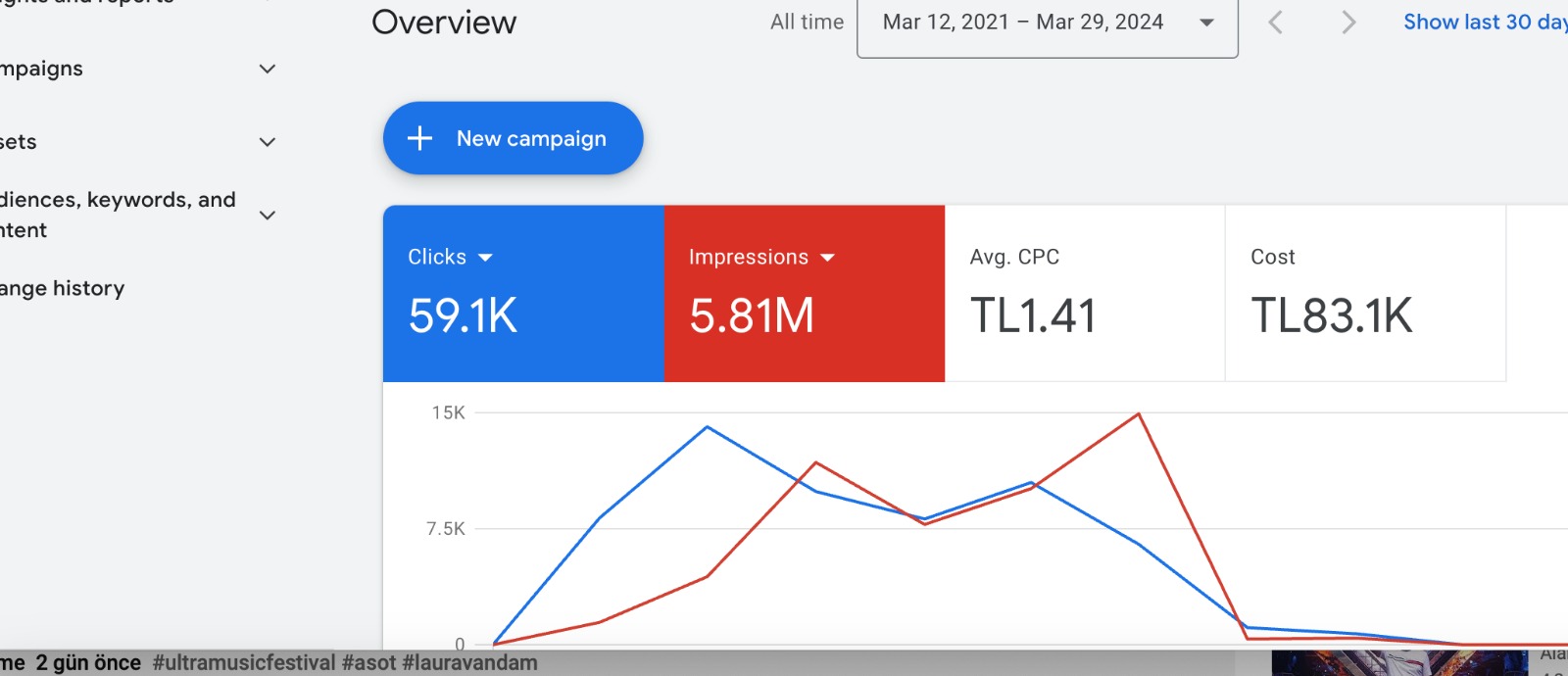Go to next date period arrow

coord(1348,23)
